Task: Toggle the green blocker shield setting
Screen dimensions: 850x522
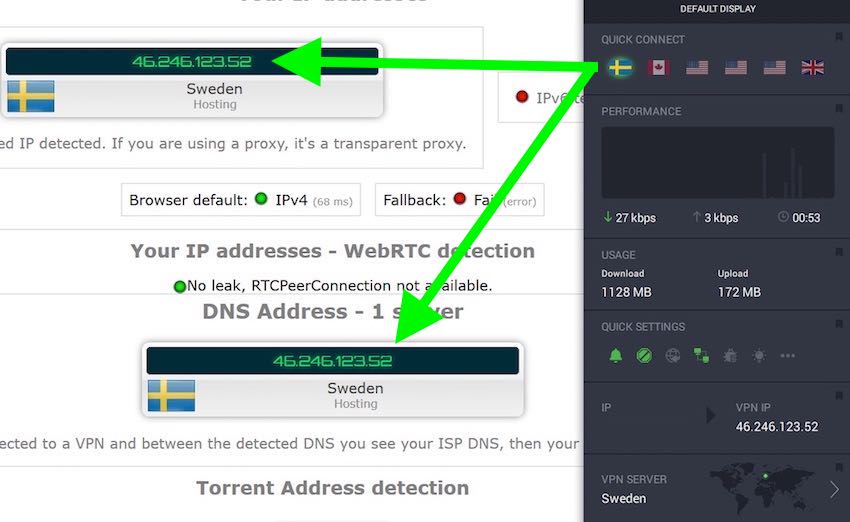Action: click(644, 356)
